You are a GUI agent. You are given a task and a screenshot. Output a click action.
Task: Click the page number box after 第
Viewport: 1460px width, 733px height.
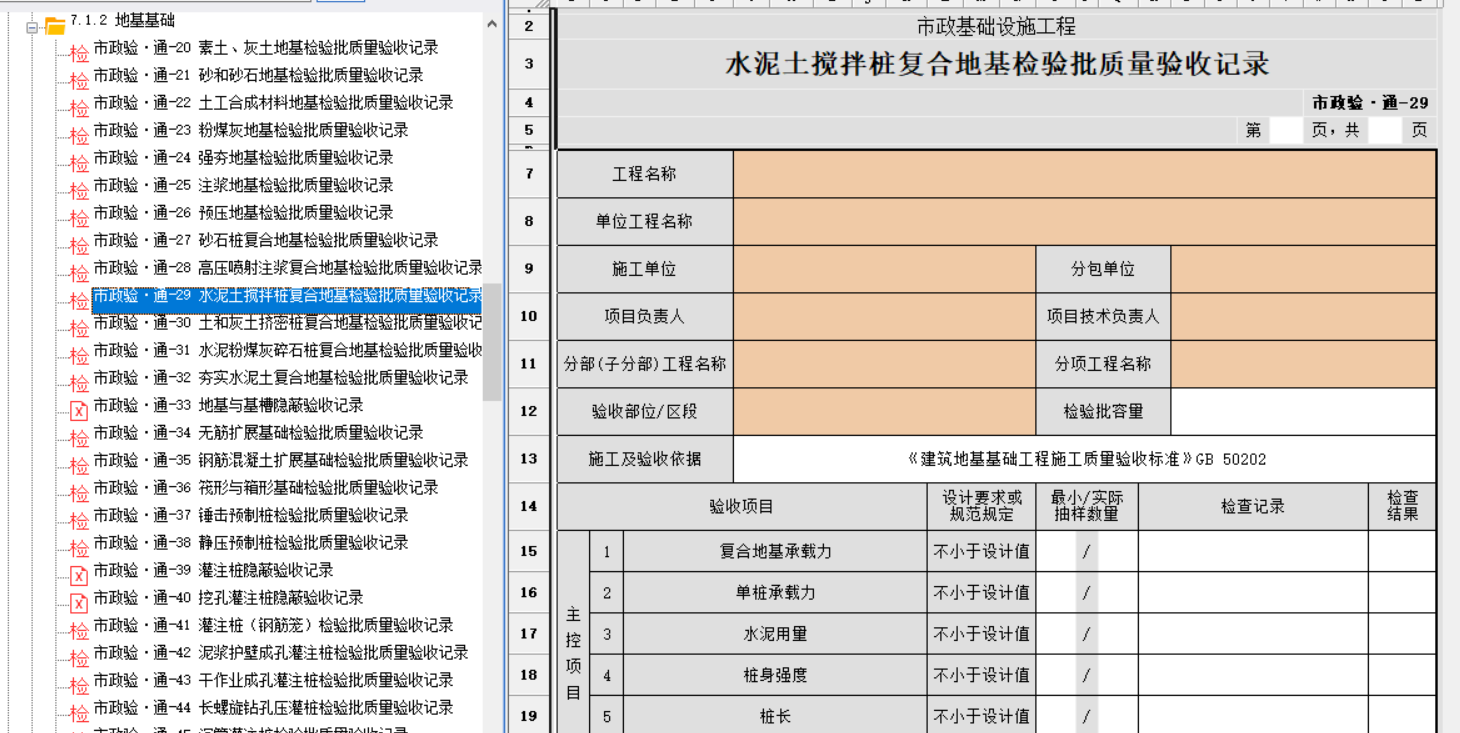click(1285, 130)
